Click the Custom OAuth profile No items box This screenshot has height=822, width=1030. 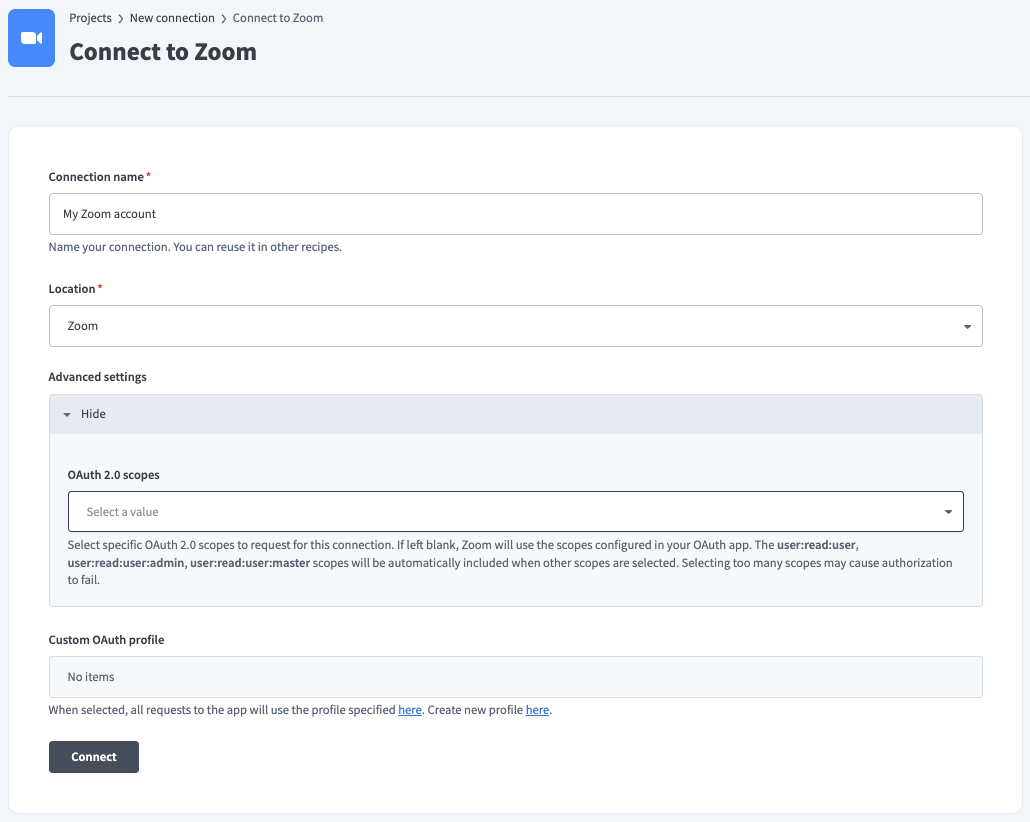pos(515,677)
